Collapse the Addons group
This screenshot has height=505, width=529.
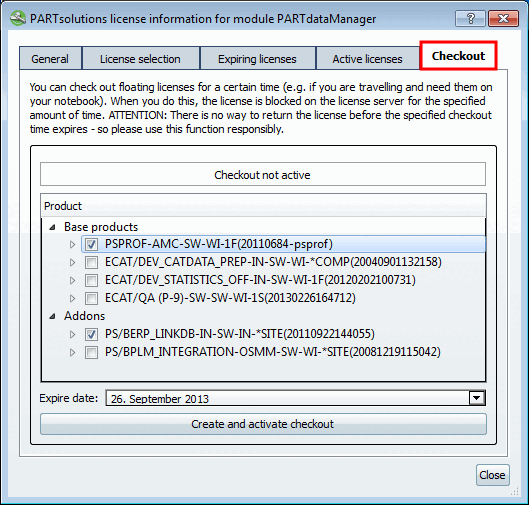(x=53, y=316)
